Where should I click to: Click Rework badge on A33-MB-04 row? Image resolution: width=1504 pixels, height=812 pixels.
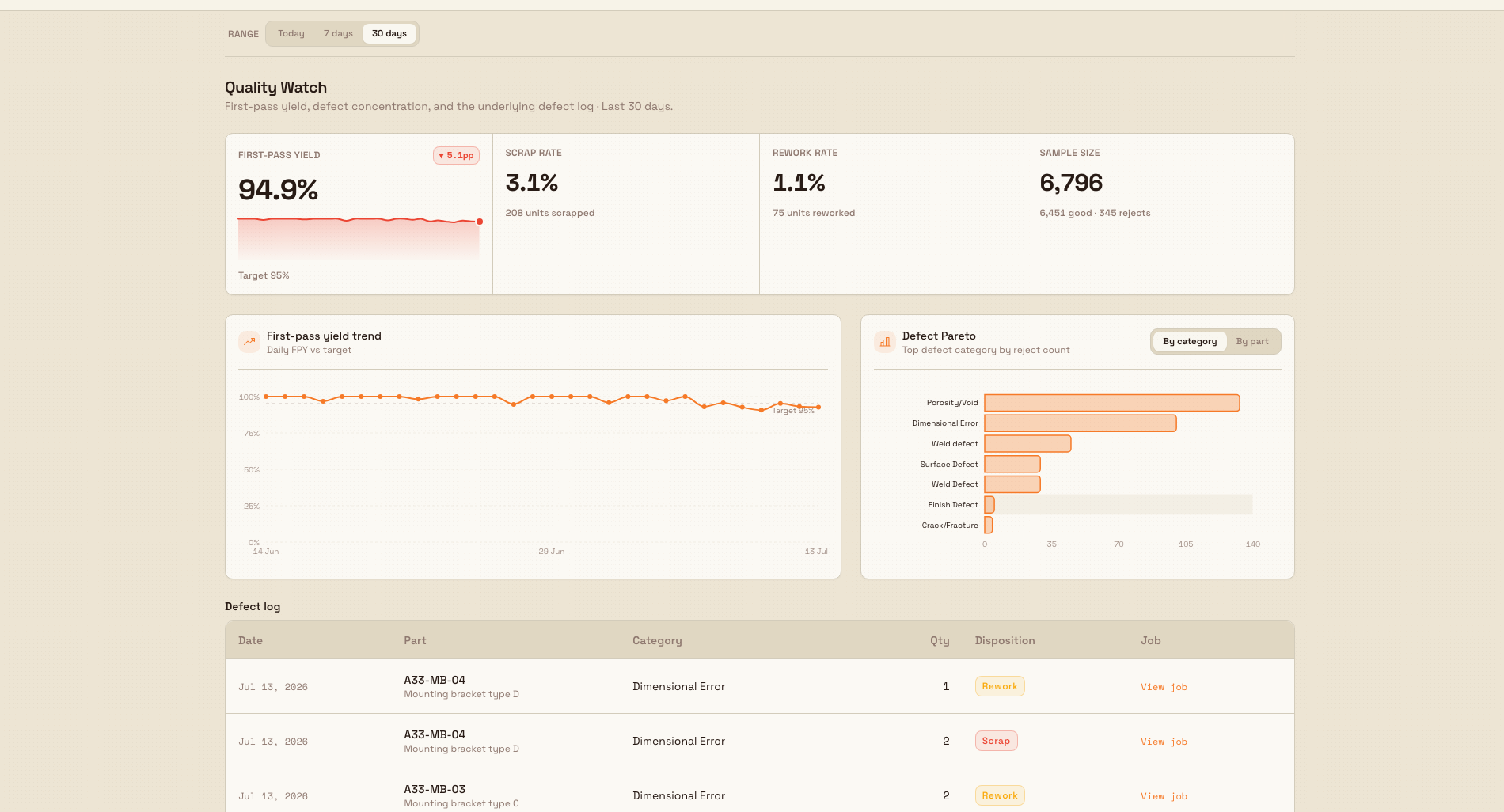1000,686
